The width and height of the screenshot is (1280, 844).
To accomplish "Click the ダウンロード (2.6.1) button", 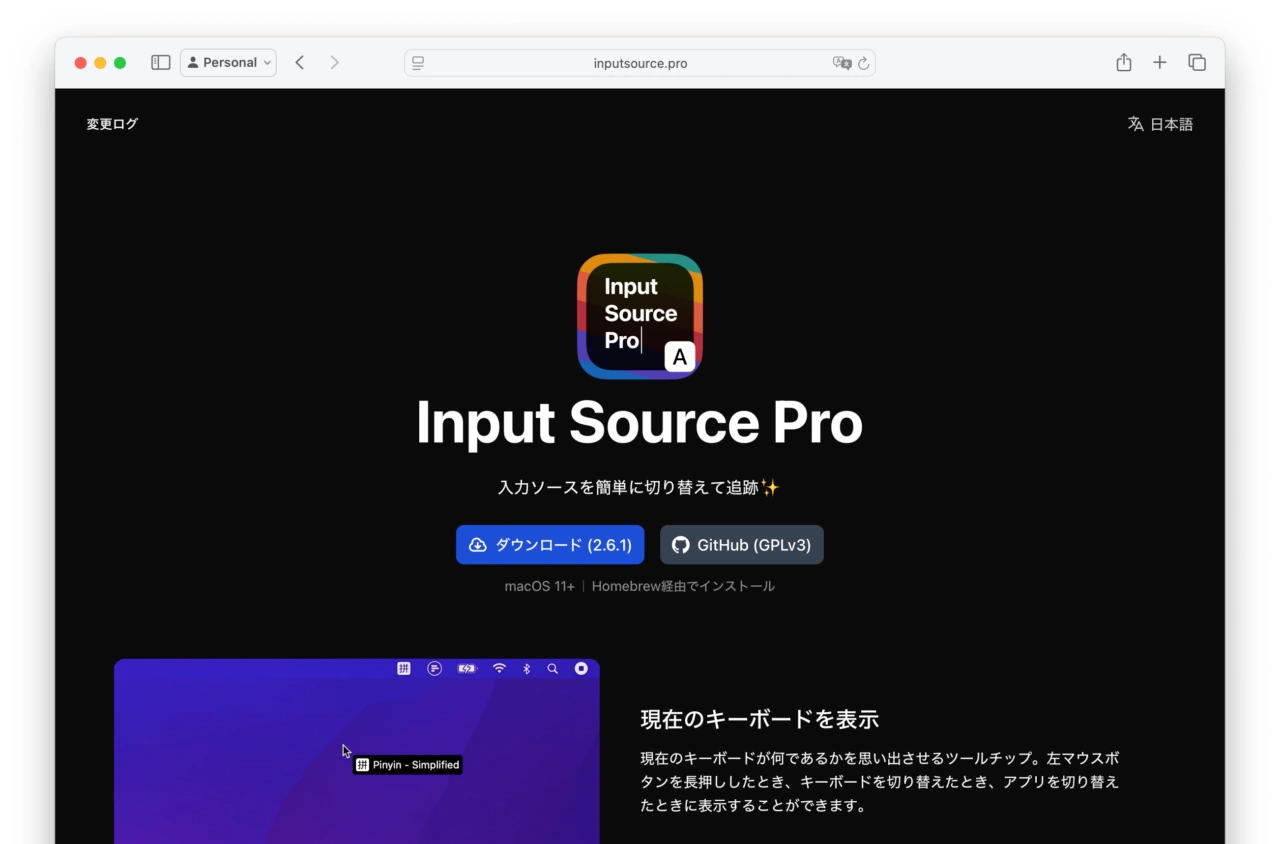I will (550, 545).
